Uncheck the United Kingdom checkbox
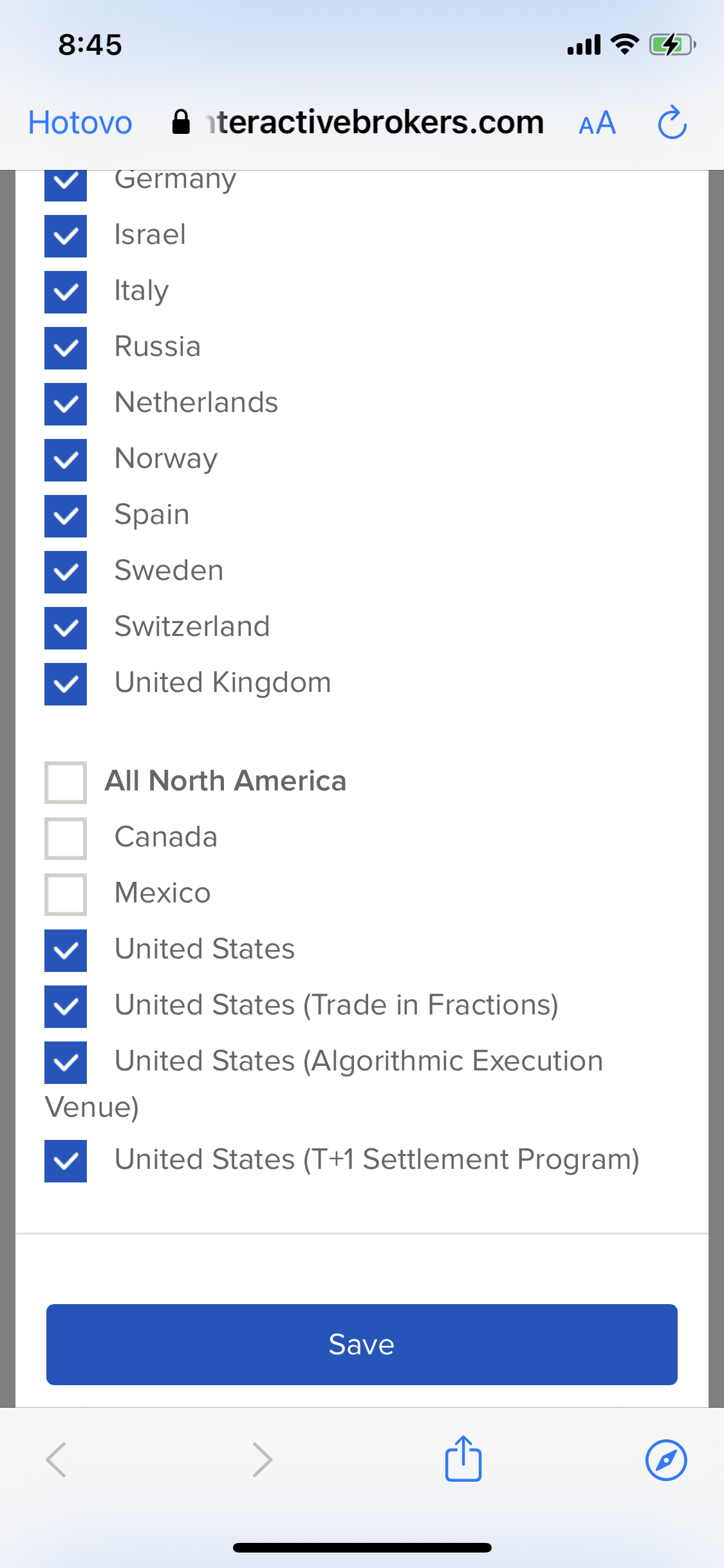 point(66,684)
